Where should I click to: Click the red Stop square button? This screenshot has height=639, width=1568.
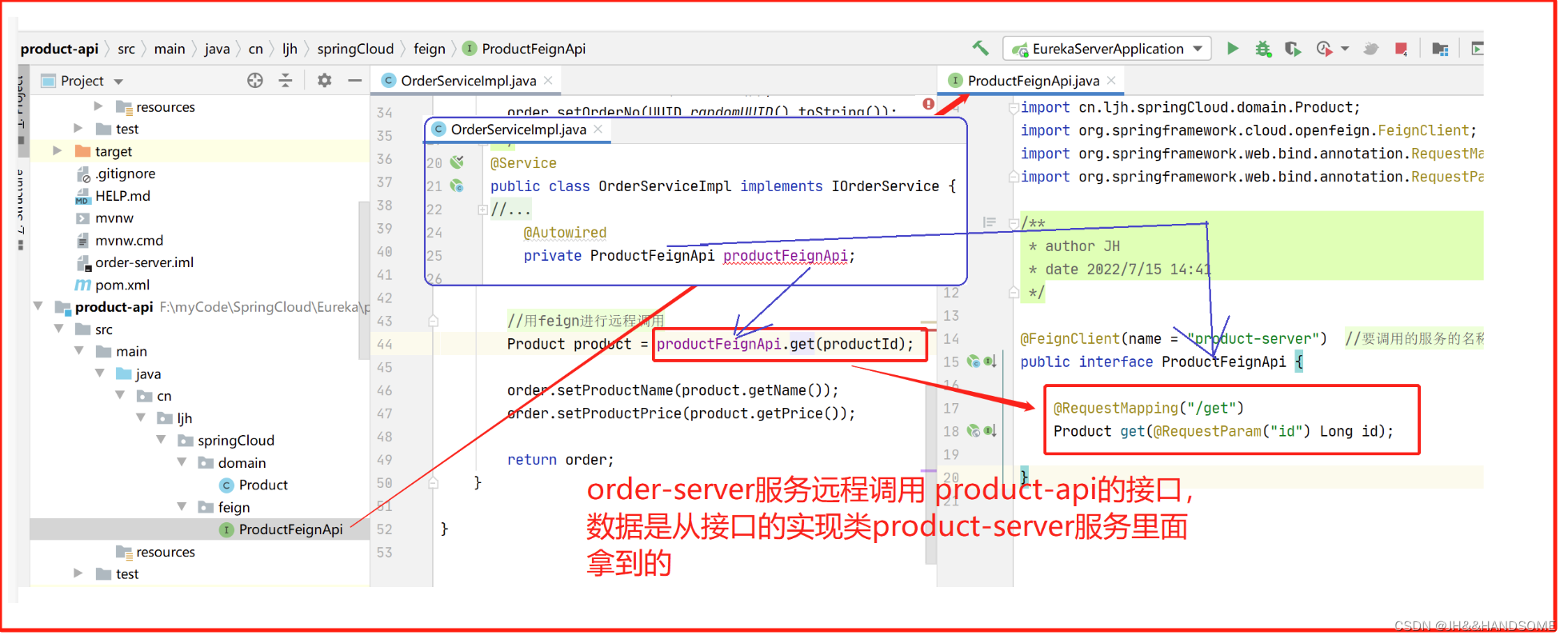tap(1401, 49)
